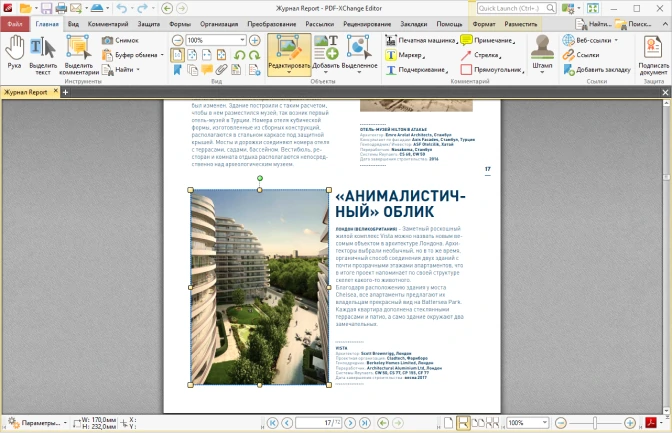Select the Печатная машинка typewriter tool
This screenshot has width=672, height=433.
tap(421, 40)
